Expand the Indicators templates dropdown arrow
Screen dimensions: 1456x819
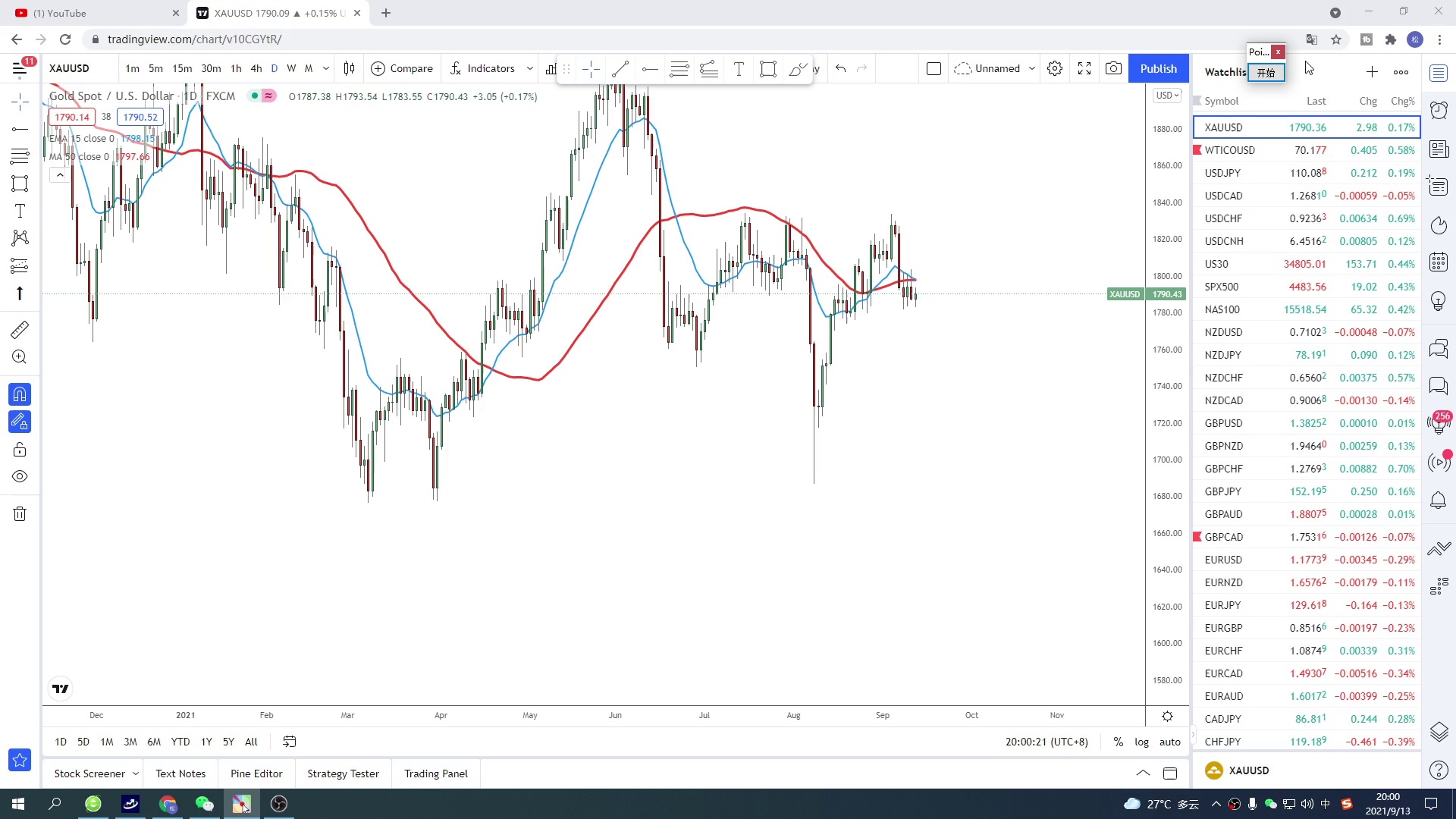point(529,68)
